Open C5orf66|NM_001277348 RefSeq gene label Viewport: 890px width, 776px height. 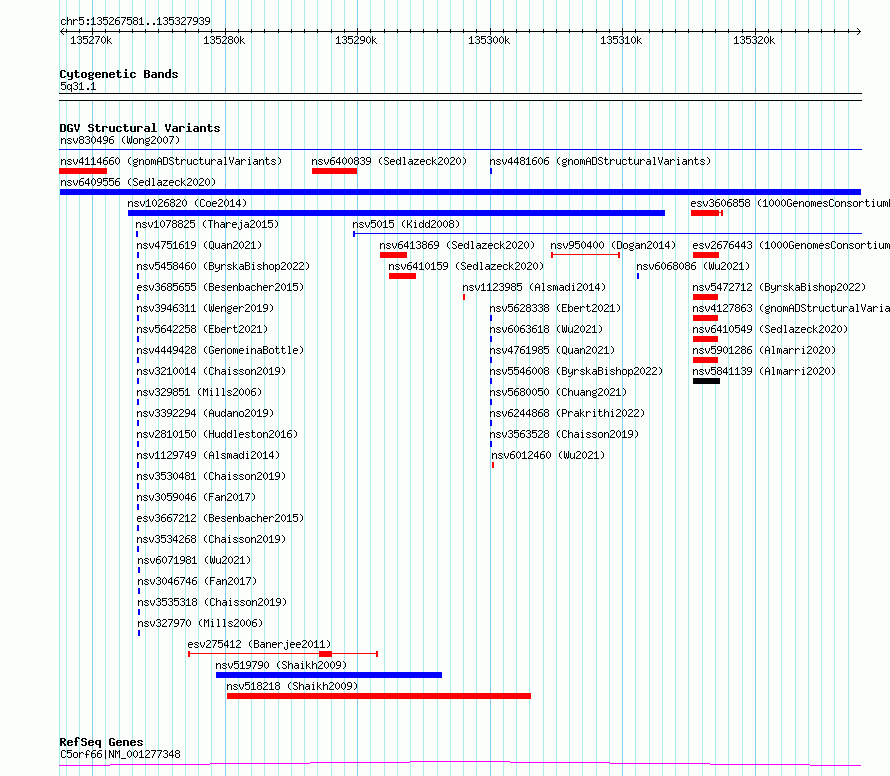coord(120,754)
